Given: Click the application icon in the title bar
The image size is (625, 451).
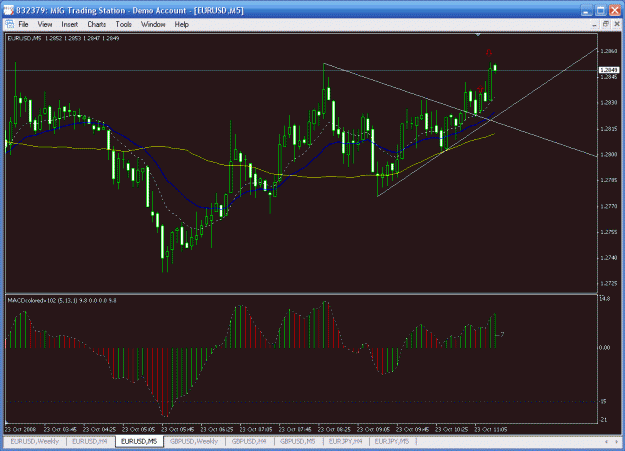Looking at the screenshot, I should [8, 10].
